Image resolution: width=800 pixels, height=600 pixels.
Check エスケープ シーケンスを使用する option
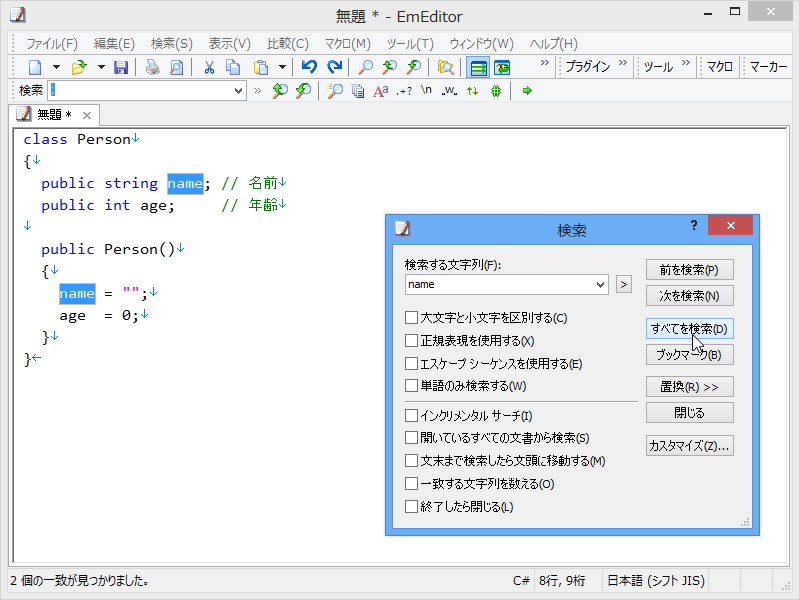pyautogui.click(x=411, y=363)
